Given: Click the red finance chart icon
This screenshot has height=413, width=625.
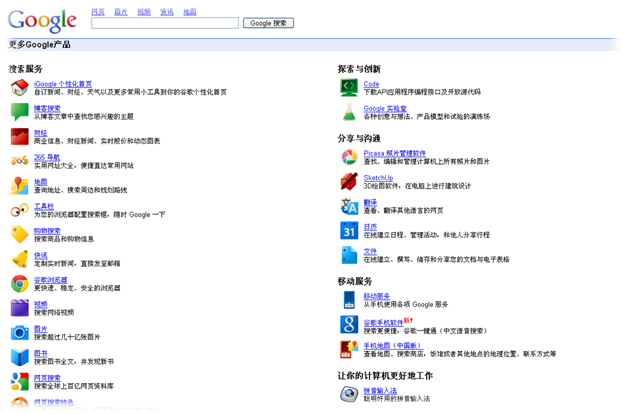Looking at the screenshot, I should [20, 136].
